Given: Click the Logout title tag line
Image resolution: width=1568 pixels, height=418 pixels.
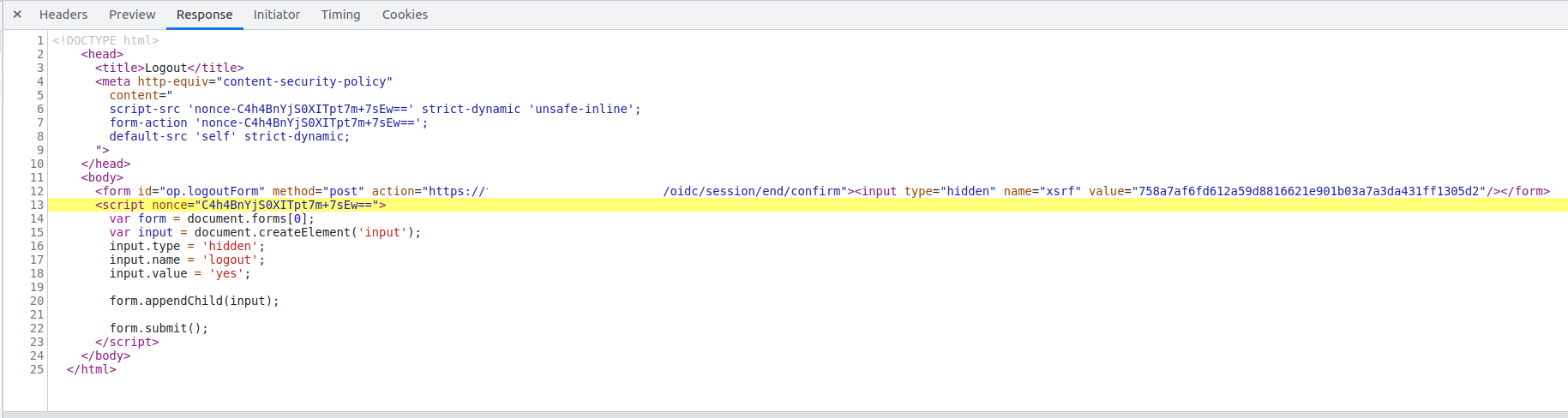Looking at the screenshot, I should coord(170,68).
